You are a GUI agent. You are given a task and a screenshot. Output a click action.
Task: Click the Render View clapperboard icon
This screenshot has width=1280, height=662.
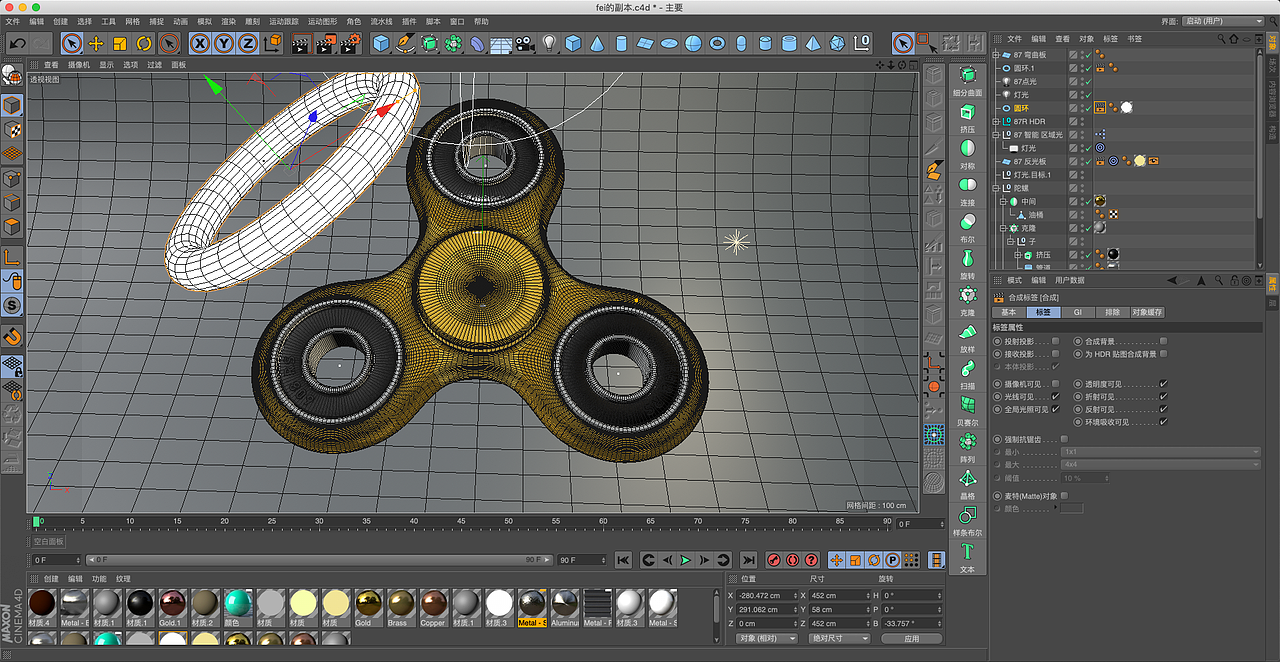(x=301, y=43)
